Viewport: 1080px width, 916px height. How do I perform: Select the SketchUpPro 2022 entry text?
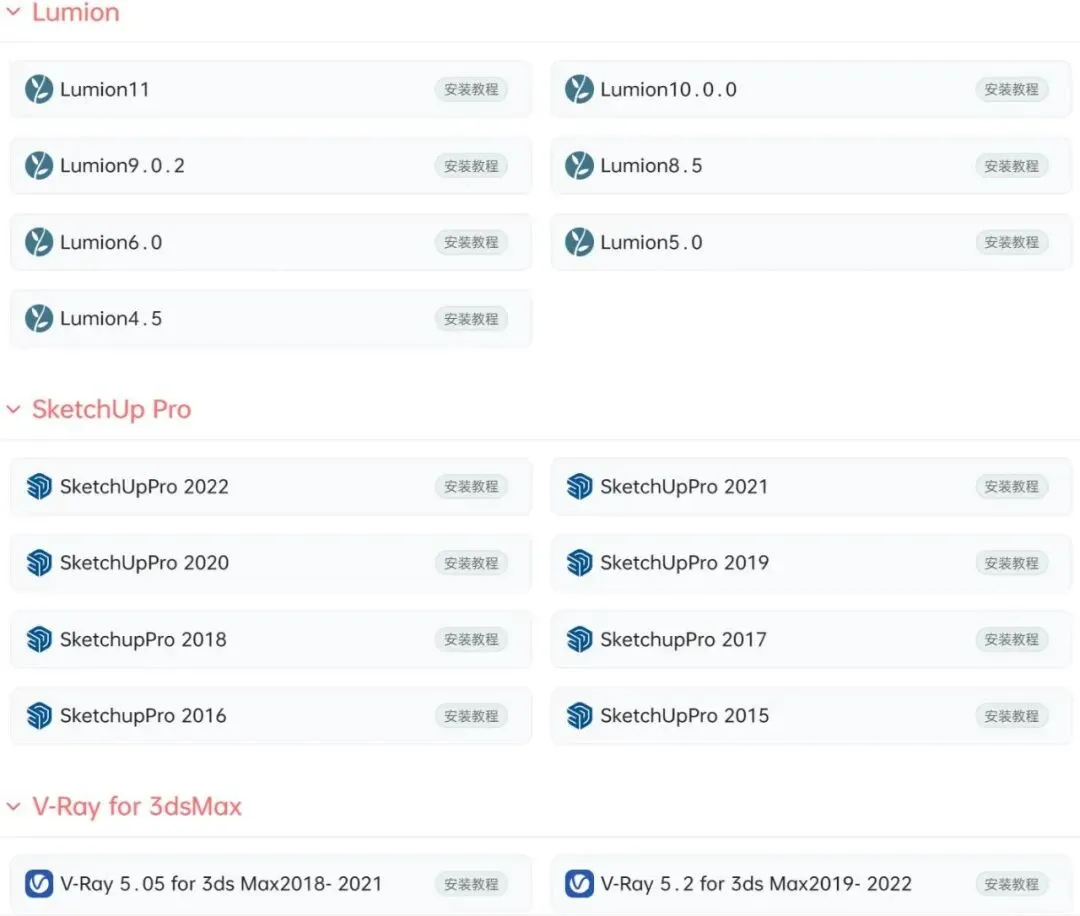tap(144, 487)
